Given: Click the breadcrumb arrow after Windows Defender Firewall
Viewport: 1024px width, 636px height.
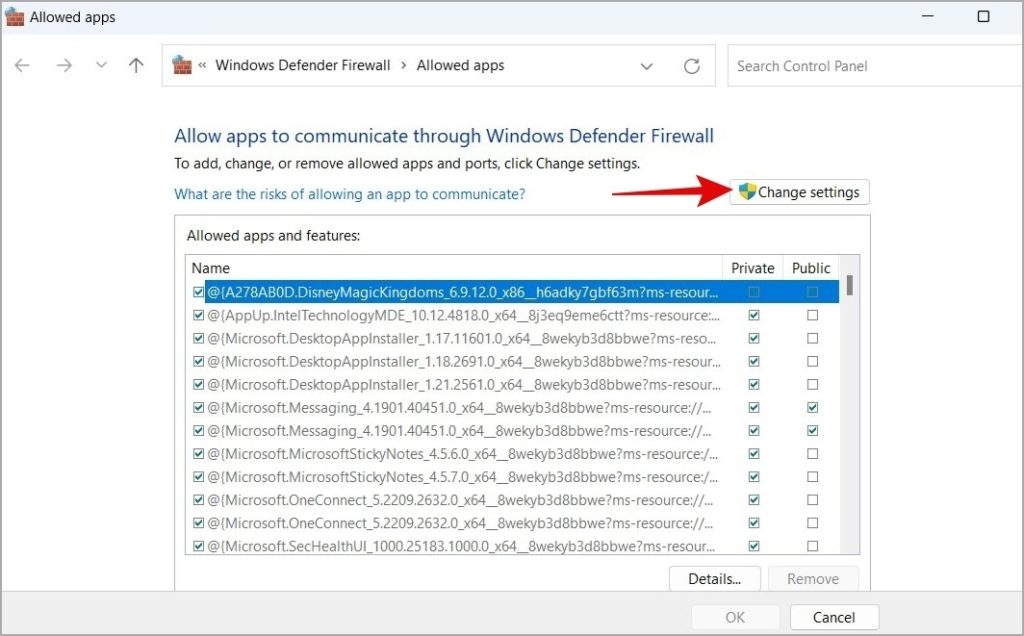Looking at the screenshot, I should point(404,65).
